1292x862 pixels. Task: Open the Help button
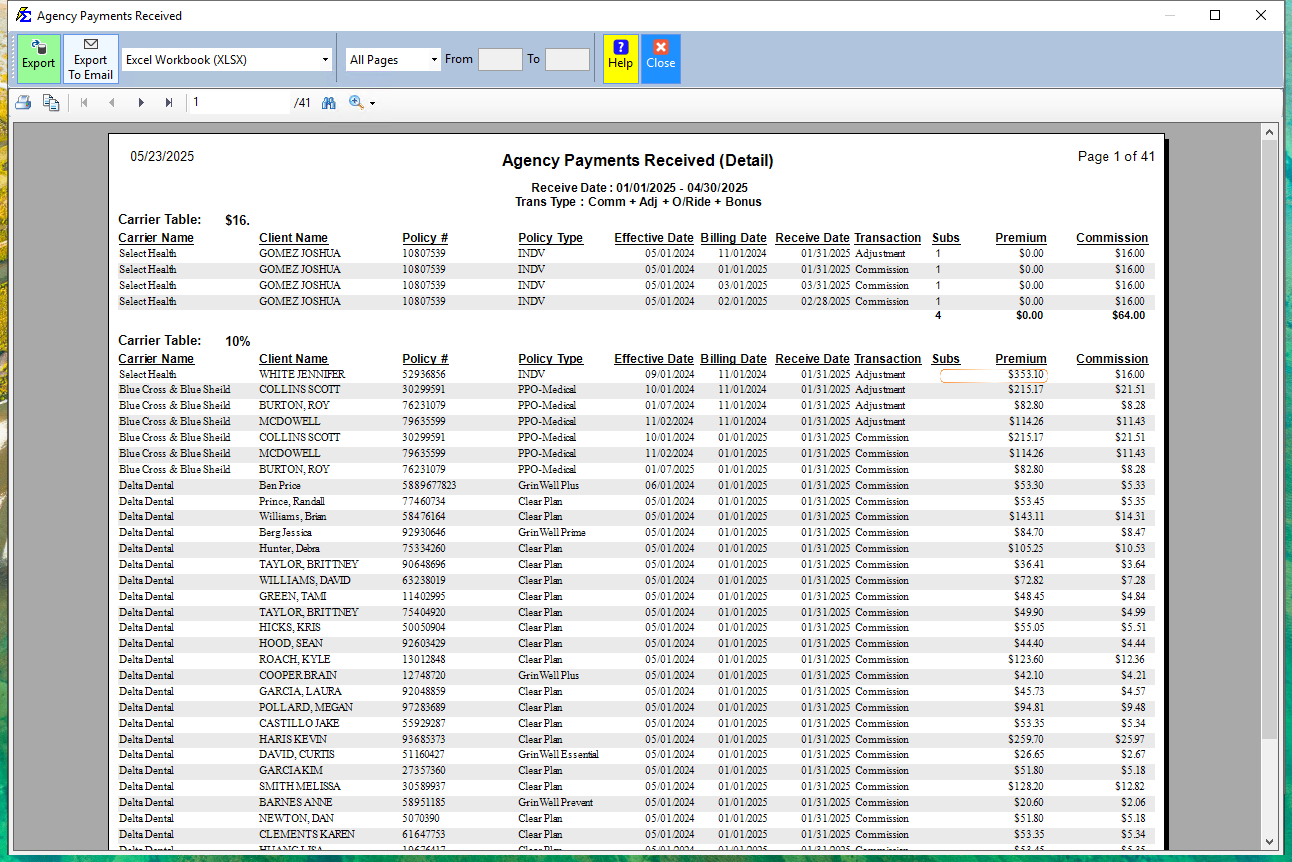[620, 59]
